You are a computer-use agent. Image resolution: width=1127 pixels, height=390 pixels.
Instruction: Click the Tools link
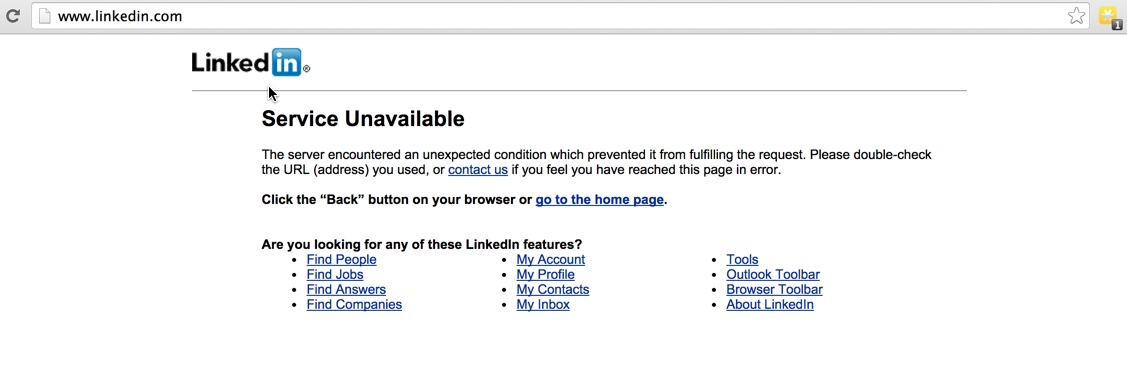point(742,259)
